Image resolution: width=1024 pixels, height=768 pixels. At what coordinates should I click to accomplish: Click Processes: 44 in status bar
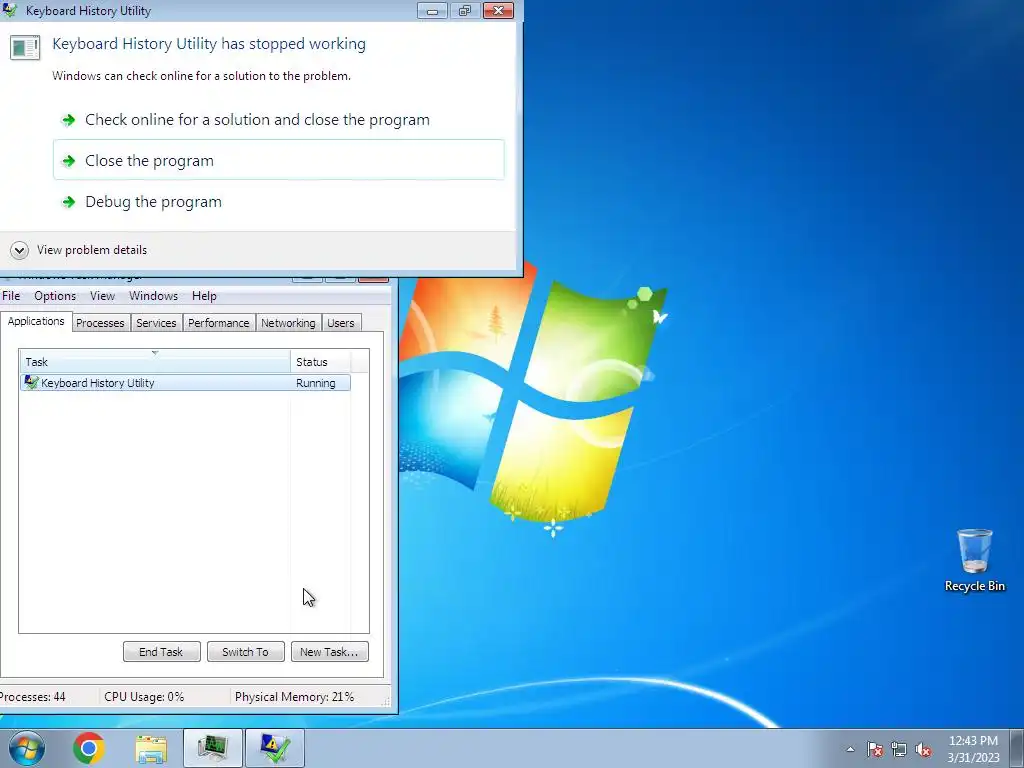(x=33, y=697)
